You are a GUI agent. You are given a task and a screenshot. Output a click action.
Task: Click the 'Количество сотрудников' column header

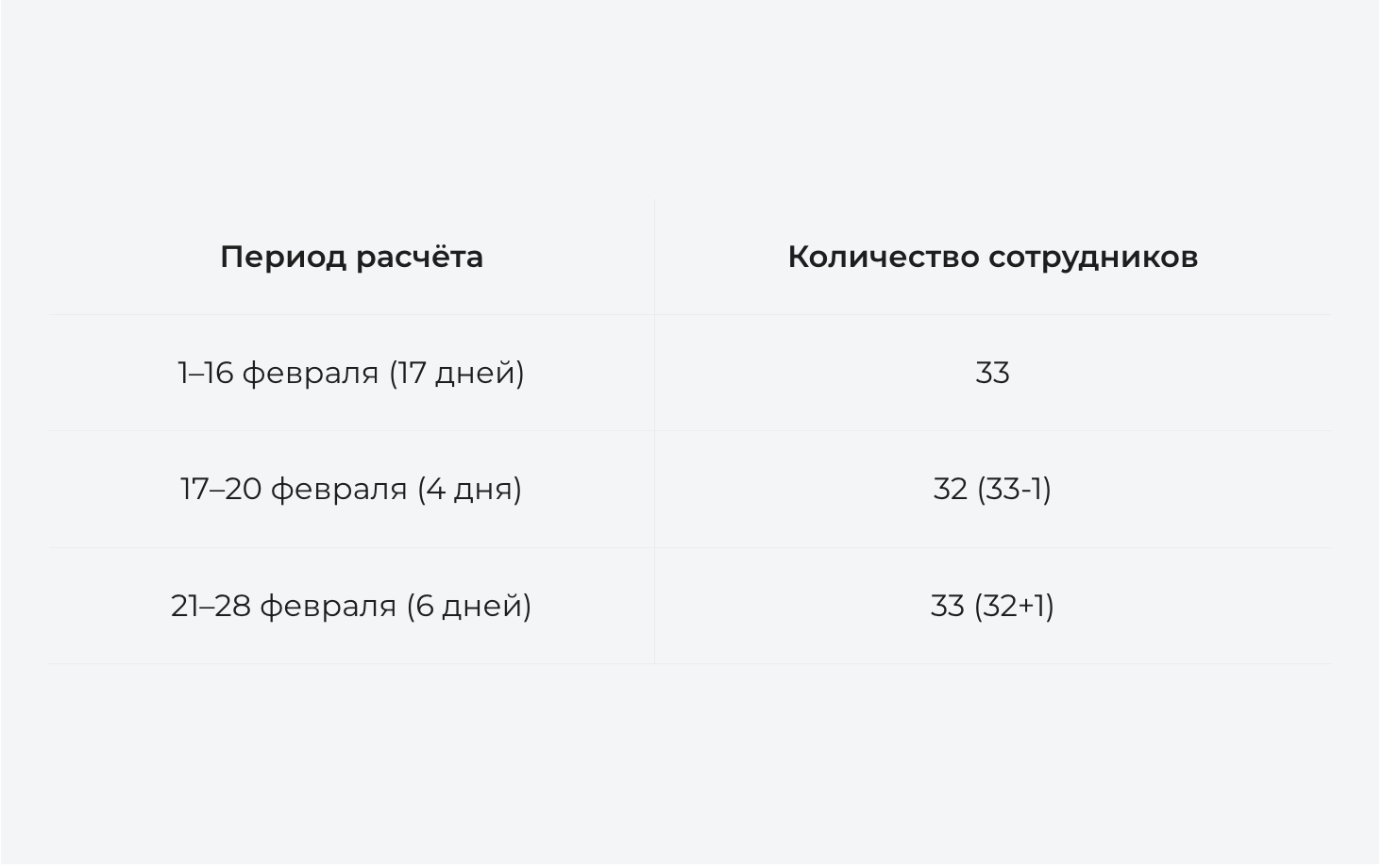(992, 257)
